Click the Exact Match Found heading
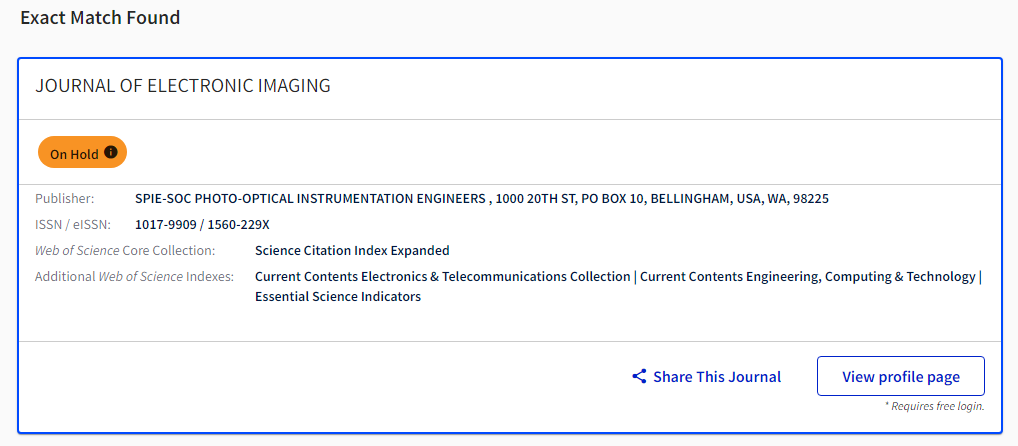Image resolution: width=1018 pixels, height=446 pixels. click(x=100, y=18)
